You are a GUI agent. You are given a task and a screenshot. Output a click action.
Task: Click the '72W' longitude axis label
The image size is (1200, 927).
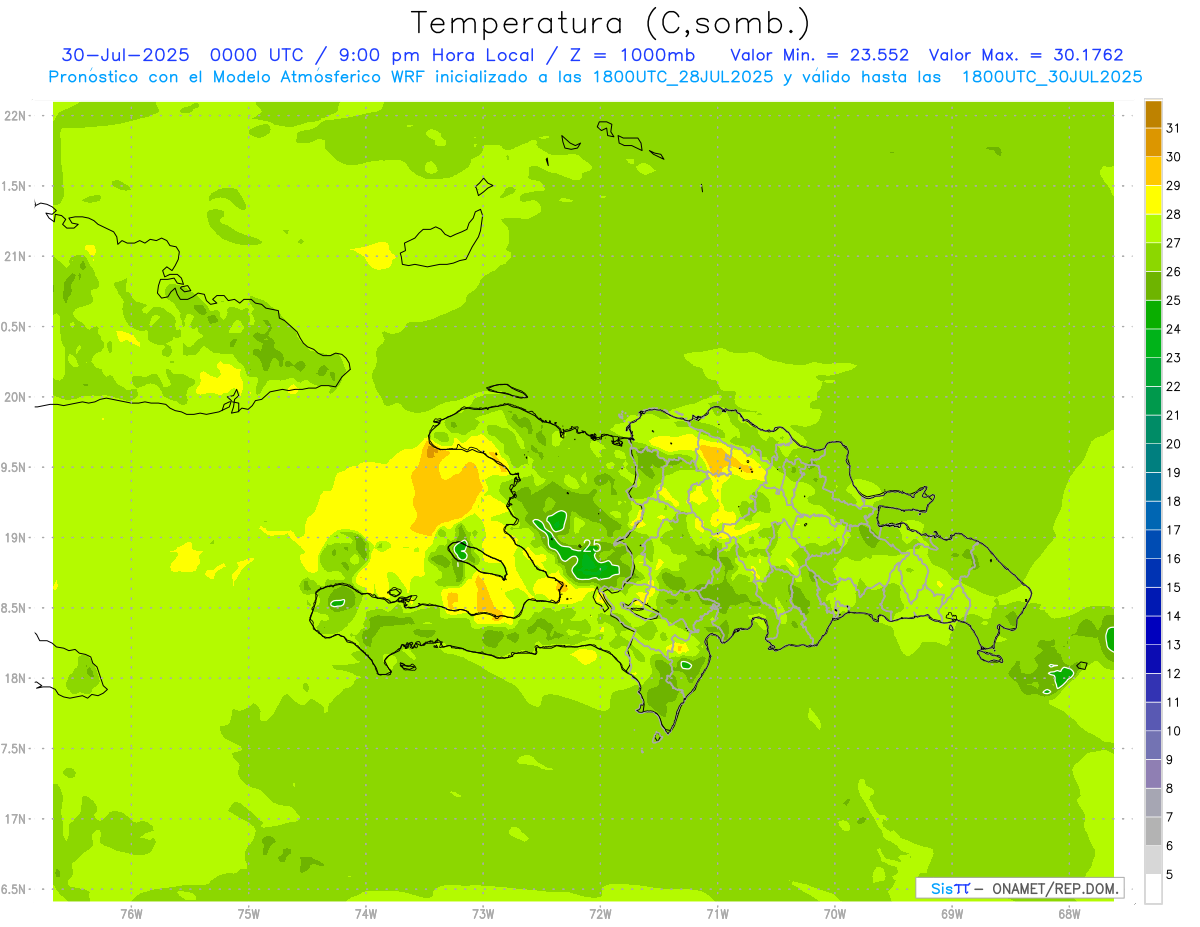point(600,913)
